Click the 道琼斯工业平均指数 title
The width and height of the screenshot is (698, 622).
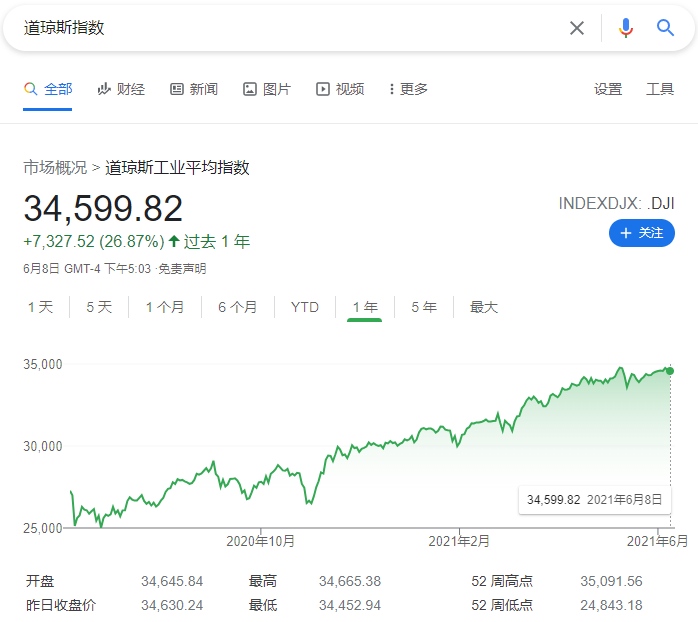coord(177,167)
